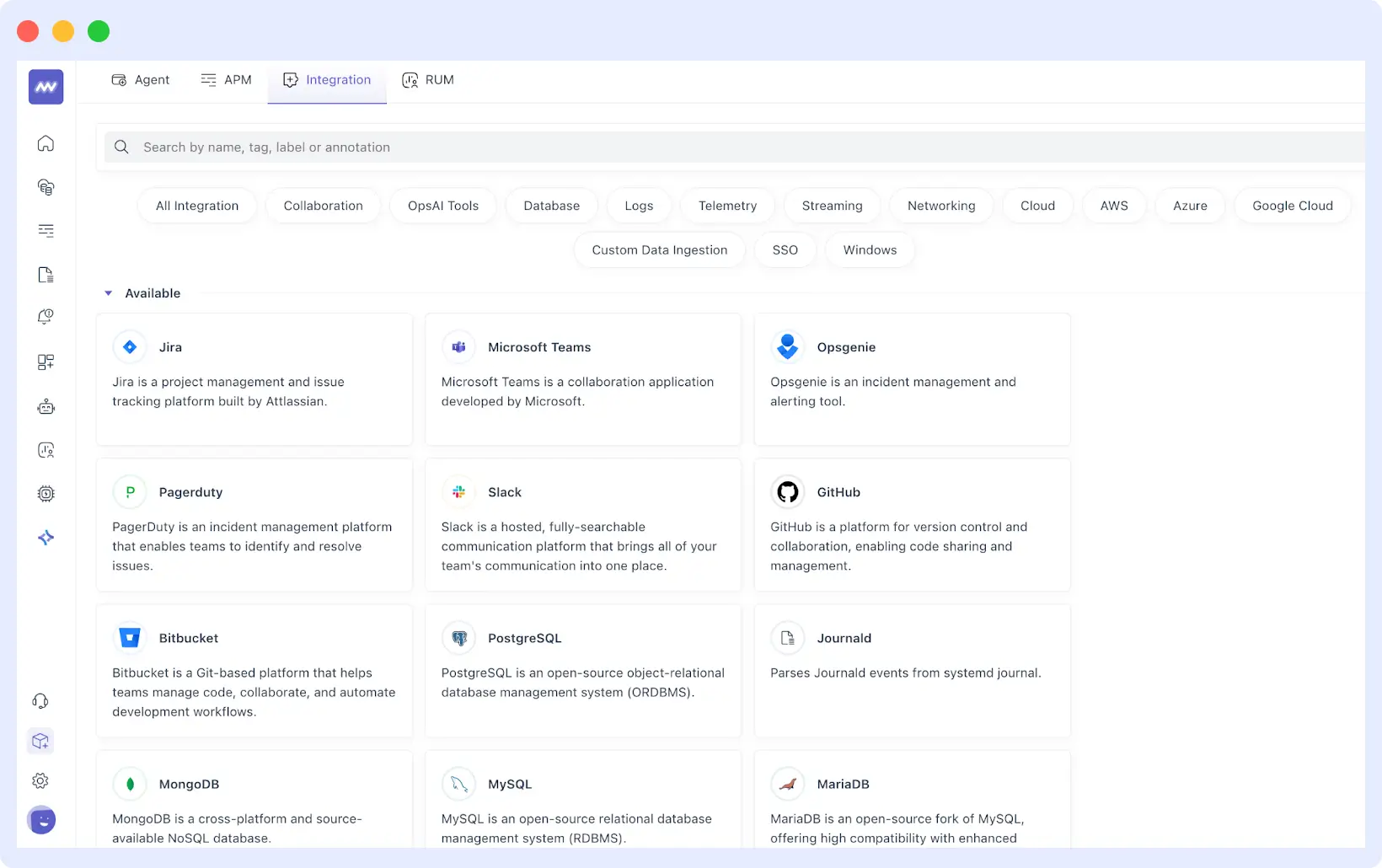Image resolution: width=1382 pixels, height=868 pixels.
Task: Open the Jira card description text
Action: click(228, 392)
